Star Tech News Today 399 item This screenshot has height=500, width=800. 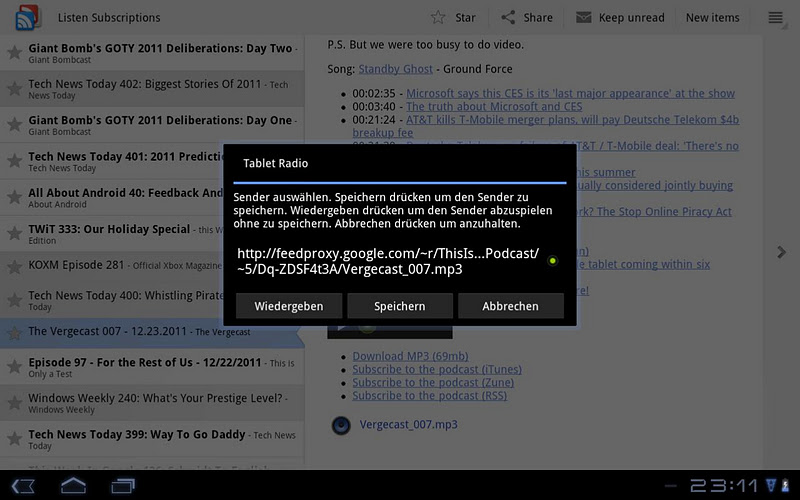[x=14, y=439]
